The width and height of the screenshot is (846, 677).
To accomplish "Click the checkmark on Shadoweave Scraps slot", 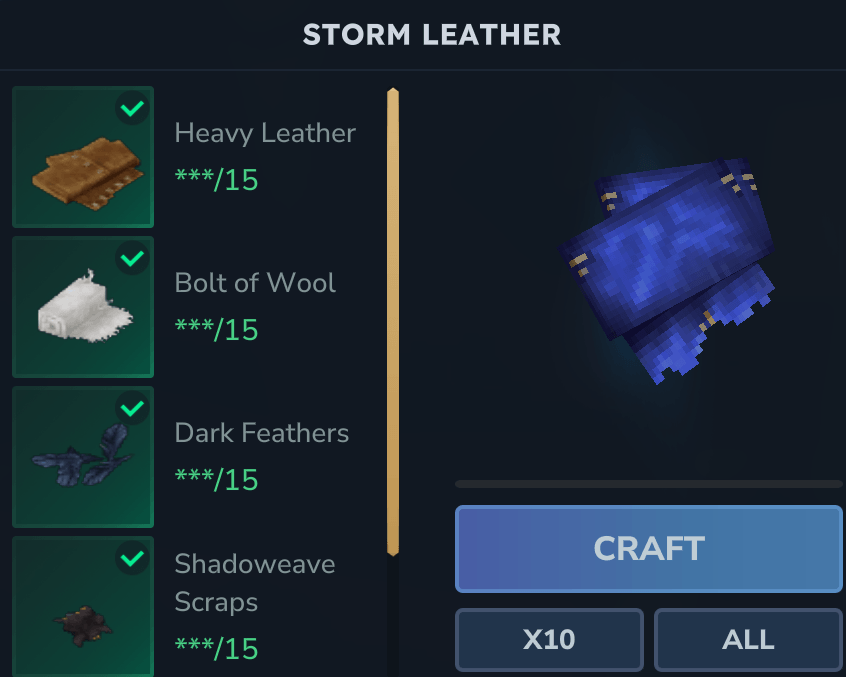I will [132, 558].
